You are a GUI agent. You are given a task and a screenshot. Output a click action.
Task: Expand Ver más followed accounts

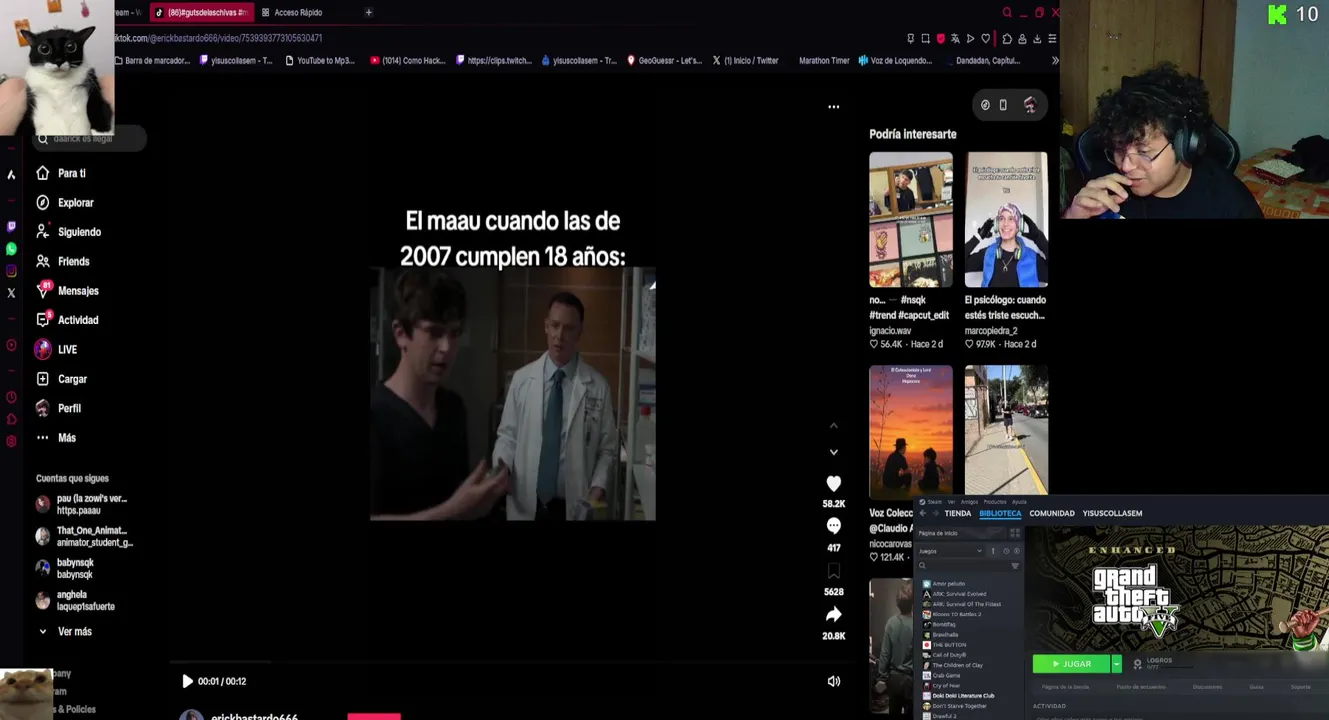pos(64,632)
